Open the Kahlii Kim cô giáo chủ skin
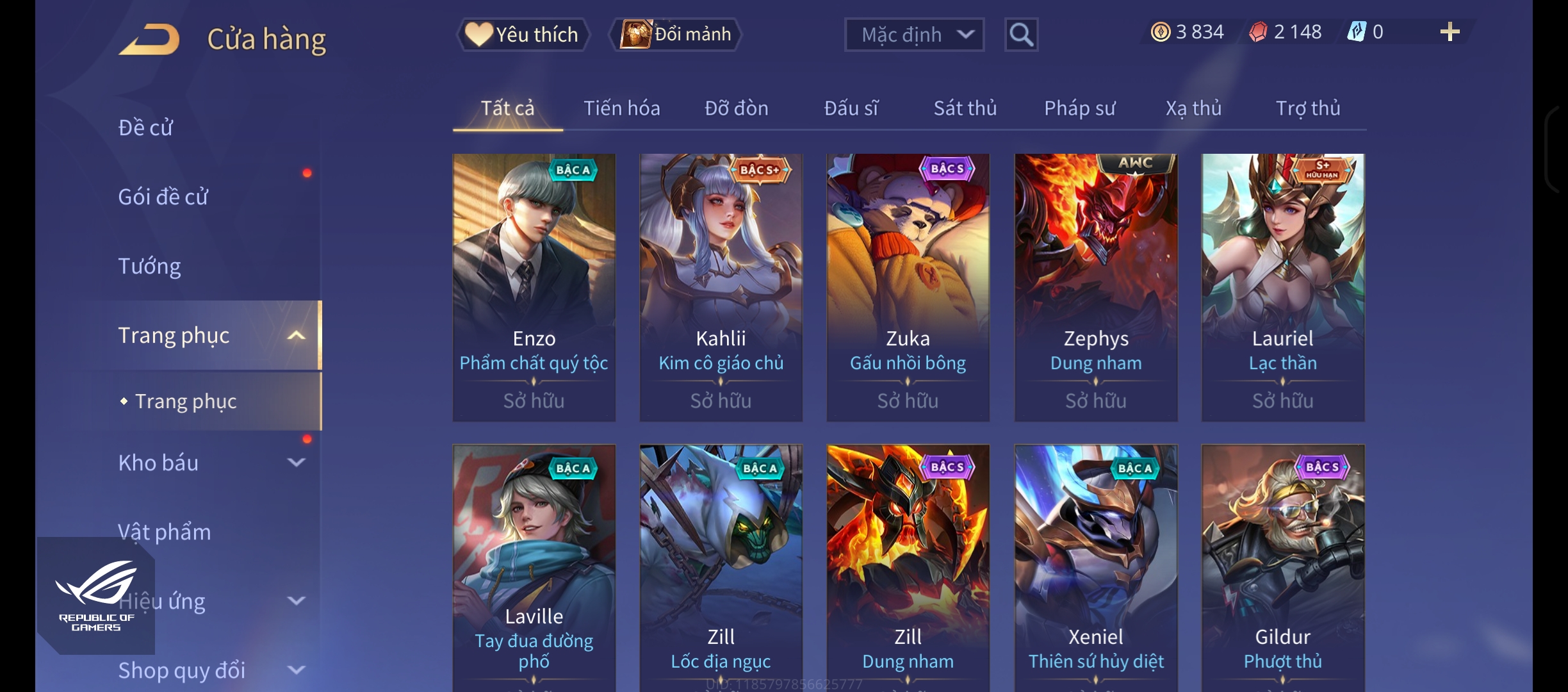 721,287
